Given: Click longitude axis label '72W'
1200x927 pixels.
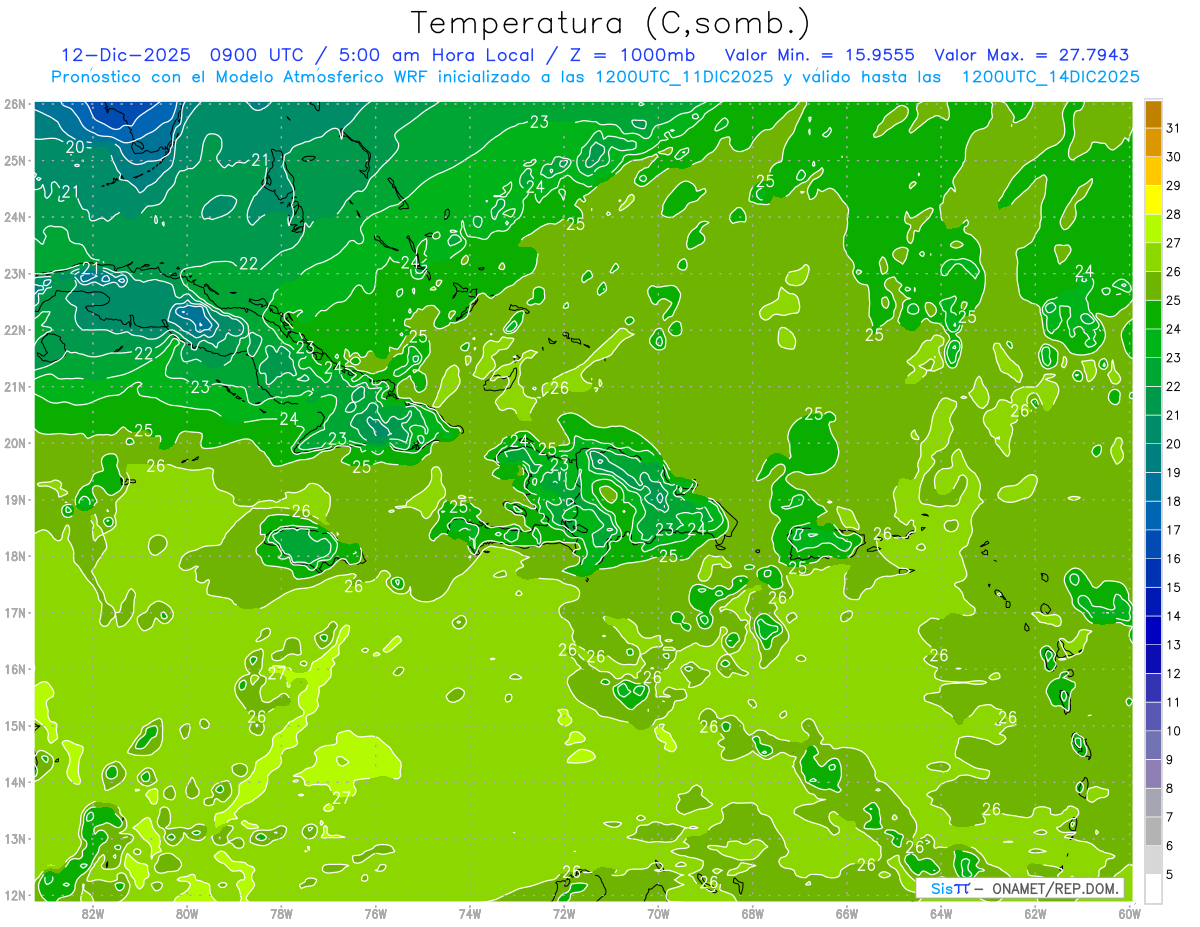Looking at the screenshot, I should 564,913.
